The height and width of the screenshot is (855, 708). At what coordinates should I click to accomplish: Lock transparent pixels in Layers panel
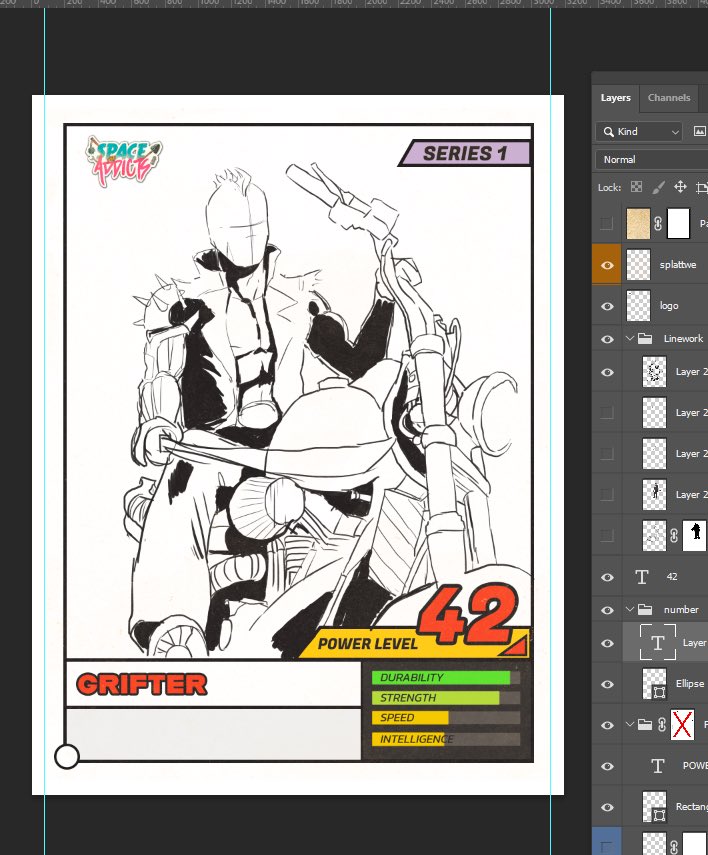[636, 187]
